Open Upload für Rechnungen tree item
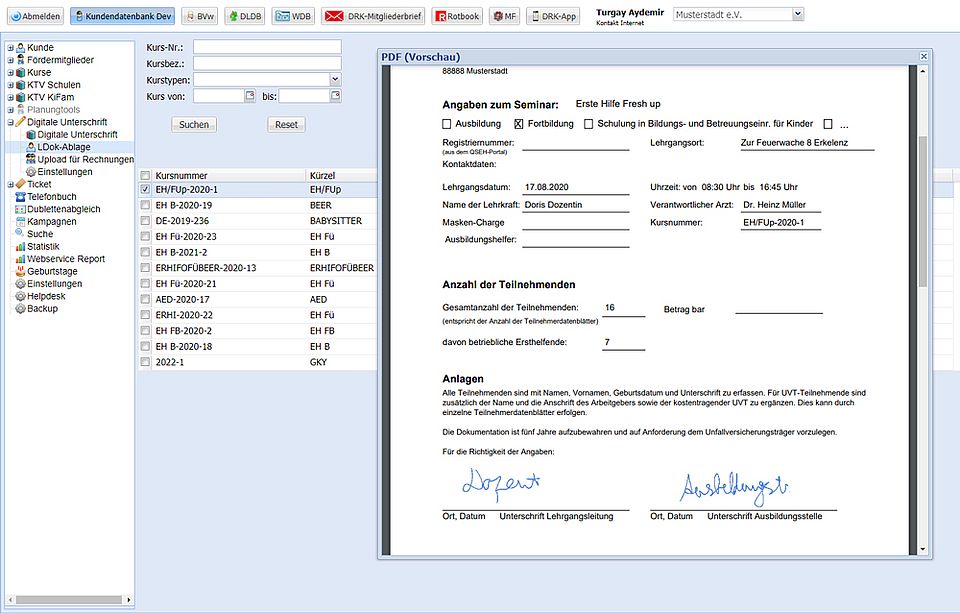 [85, 159]
